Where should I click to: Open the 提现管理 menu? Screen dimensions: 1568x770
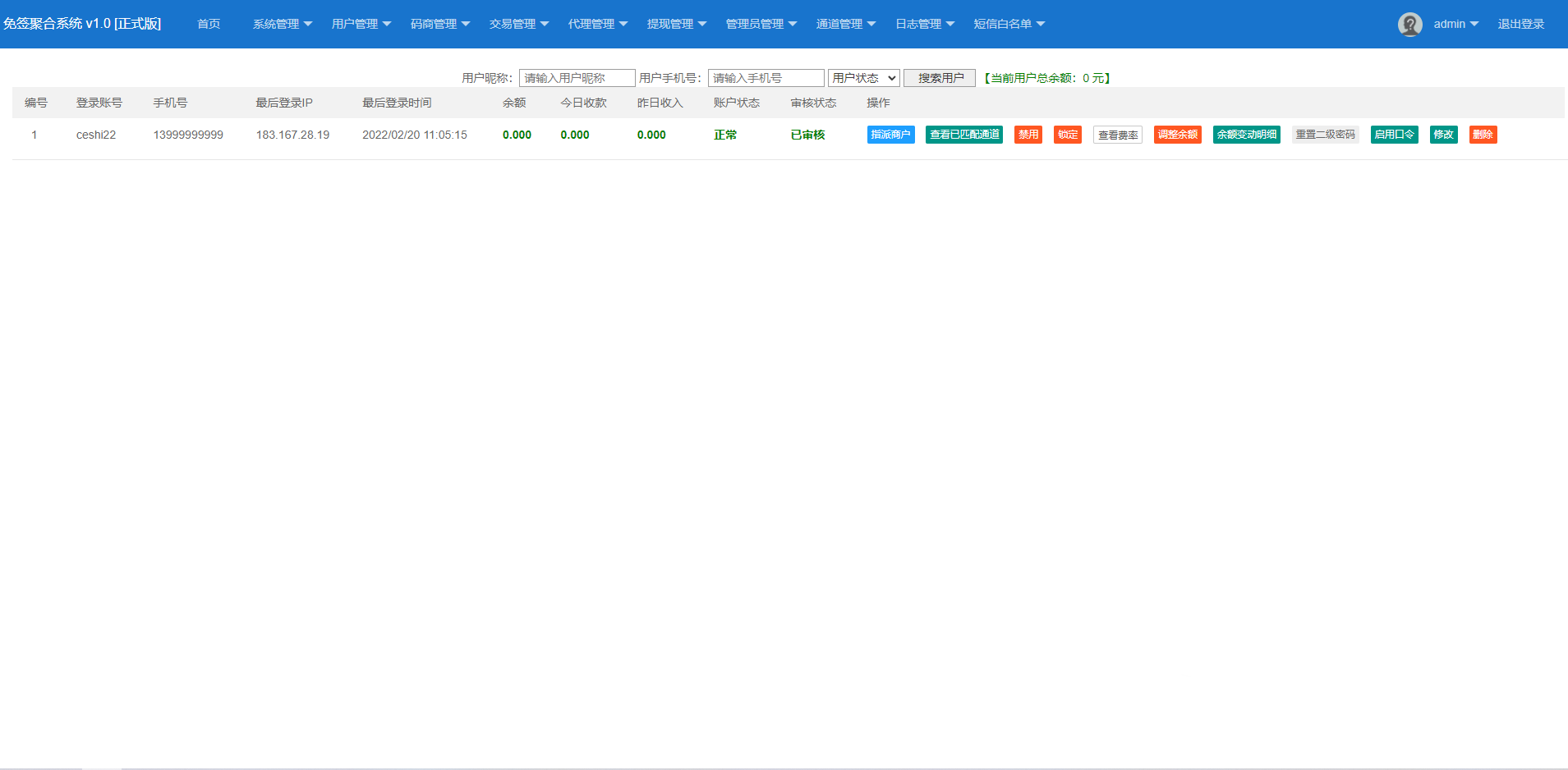tap(677, 24)
